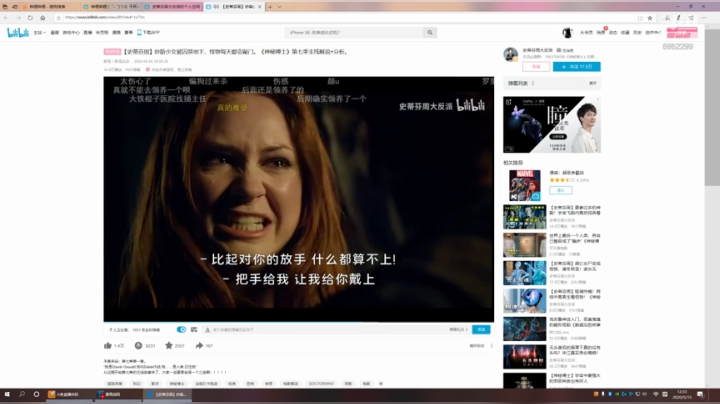Close the active browser tab
The image size is (720, 404).
259,7
